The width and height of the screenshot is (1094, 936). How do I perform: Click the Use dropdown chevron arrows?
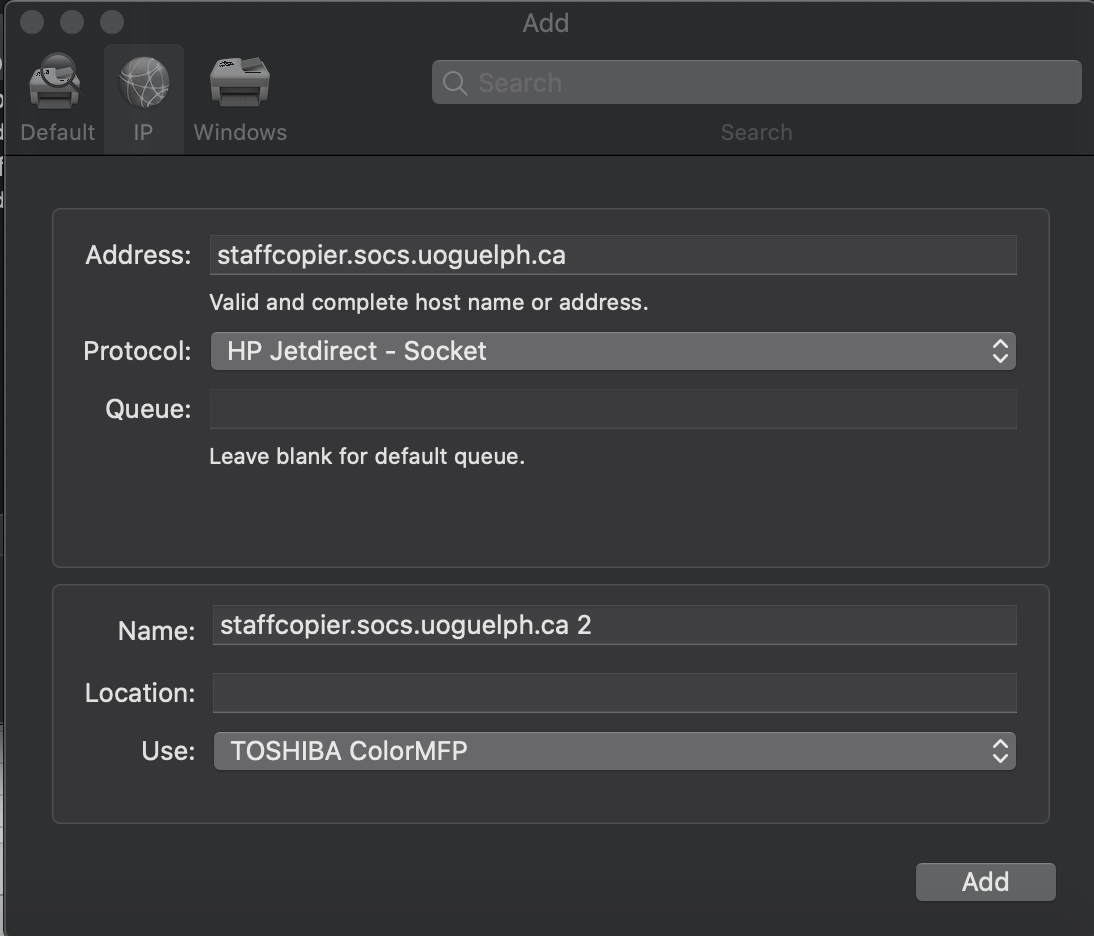pyautogui.click(x=999, y=751)
